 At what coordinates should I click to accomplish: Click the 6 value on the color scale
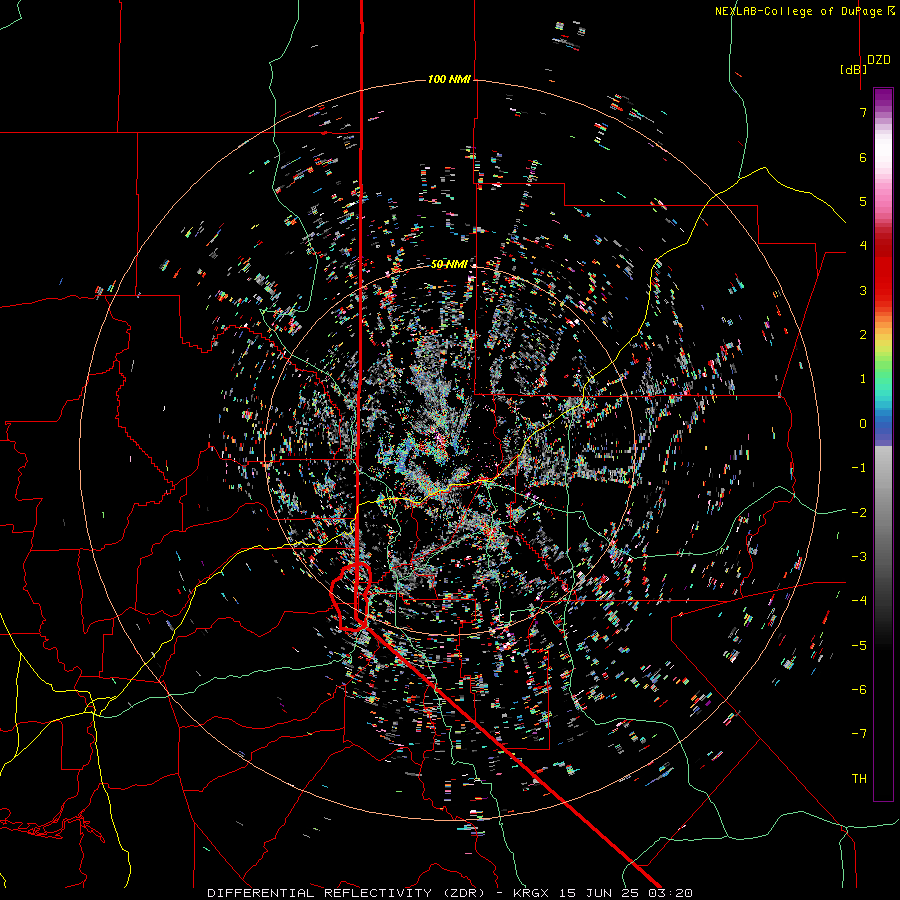tap(863, 157)
